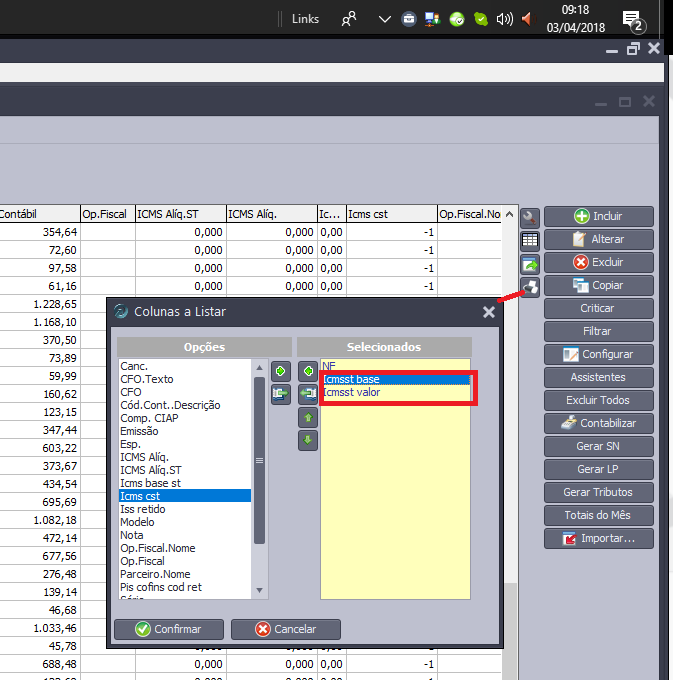Select Emissão in Opções list

185,431
